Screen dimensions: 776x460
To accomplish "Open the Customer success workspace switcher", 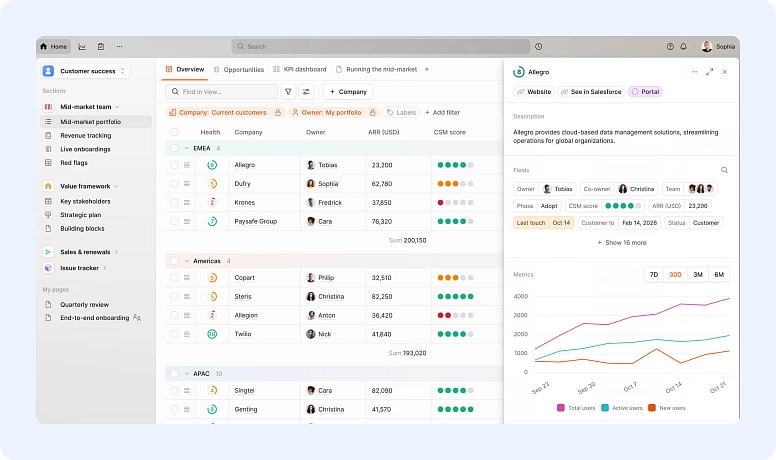I will click(x=85, y=71).
